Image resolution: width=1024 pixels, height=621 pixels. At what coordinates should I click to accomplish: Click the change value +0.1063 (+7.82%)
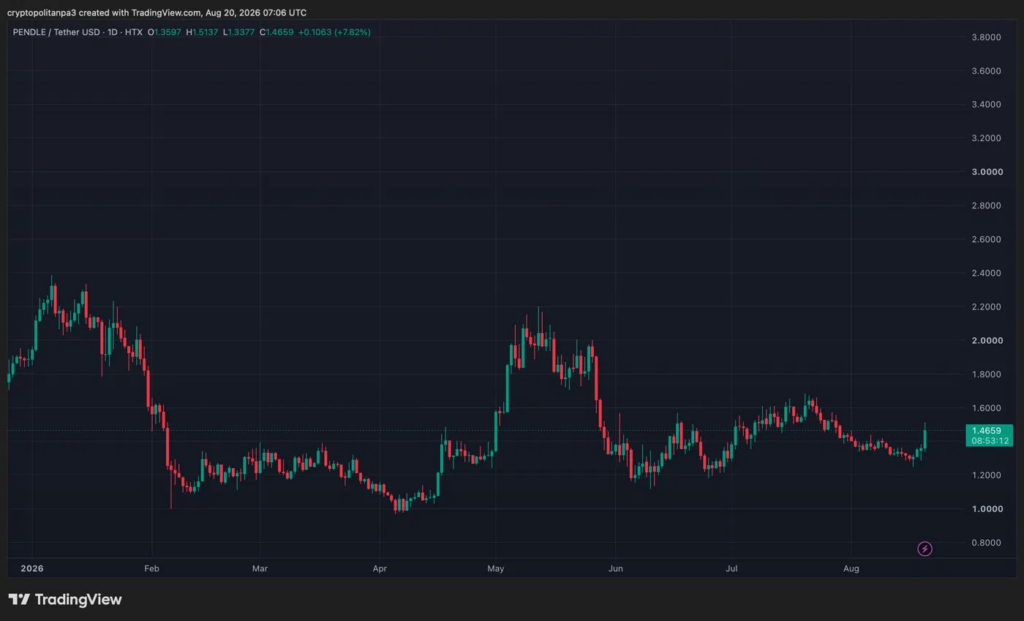(x=334, y=32)
